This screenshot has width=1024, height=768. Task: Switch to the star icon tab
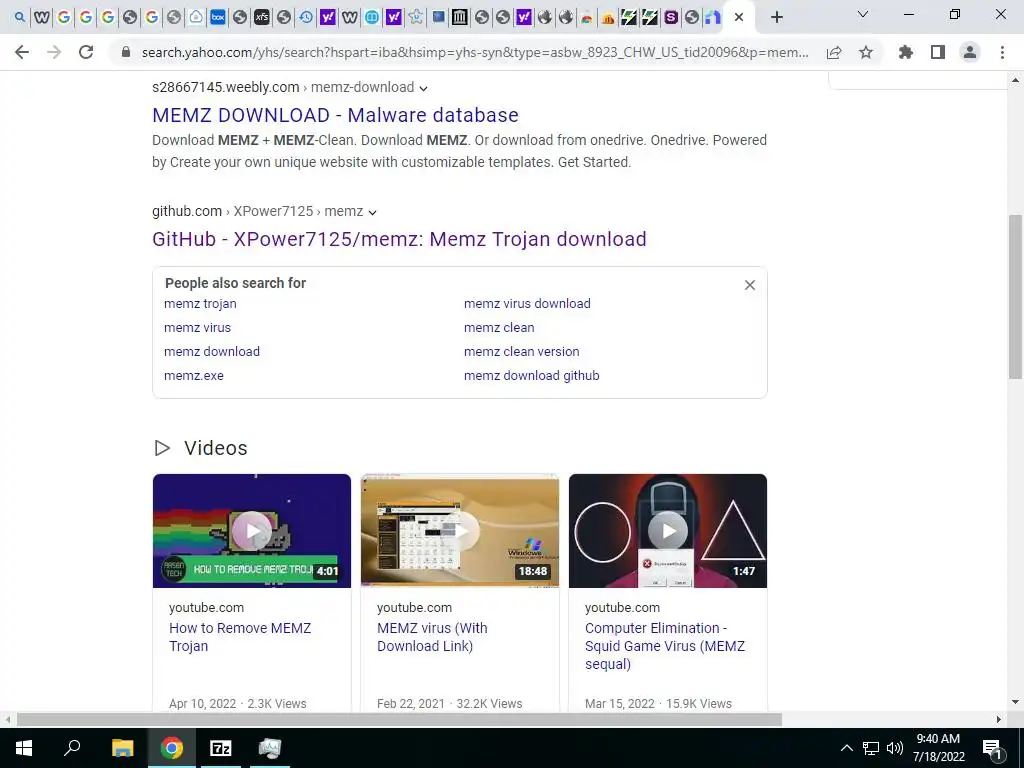tap(415, 18)
